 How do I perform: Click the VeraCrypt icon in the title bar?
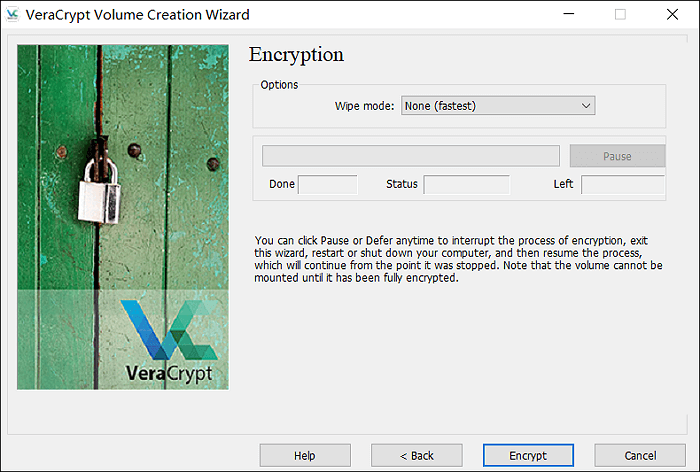(x=13, y=15)
